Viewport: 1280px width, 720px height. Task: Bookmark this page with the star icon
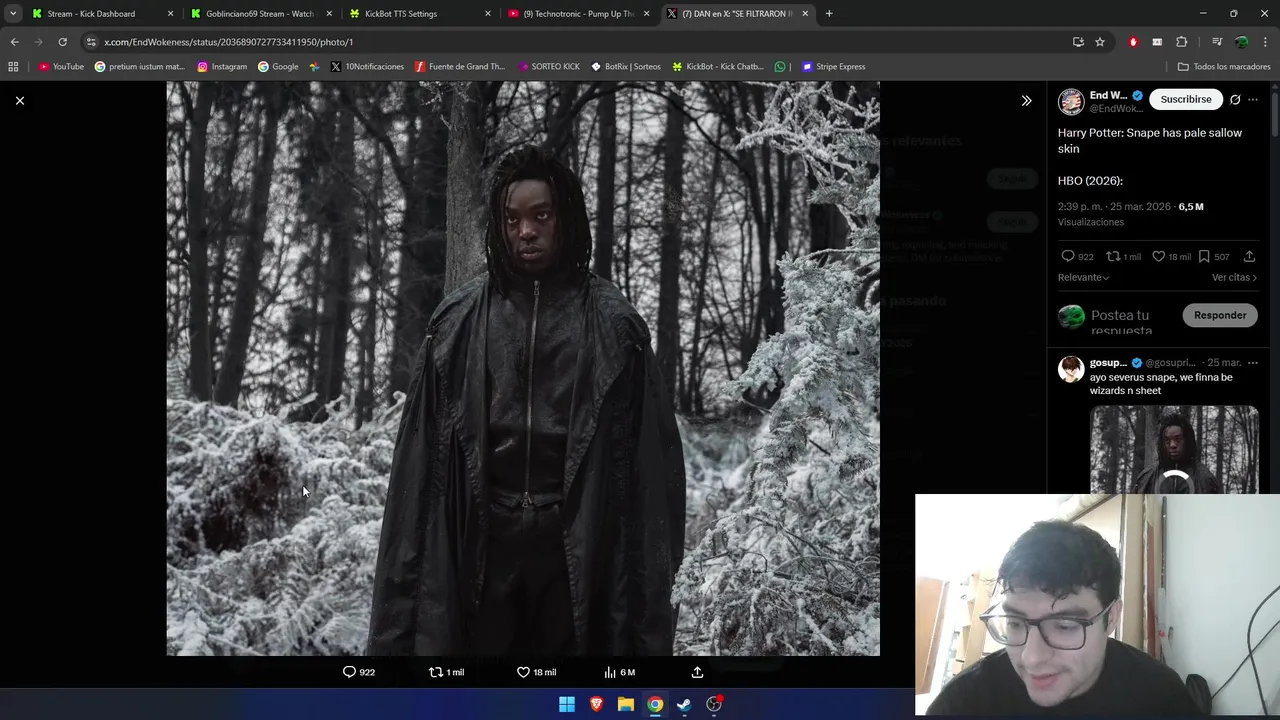[1100, 42]
